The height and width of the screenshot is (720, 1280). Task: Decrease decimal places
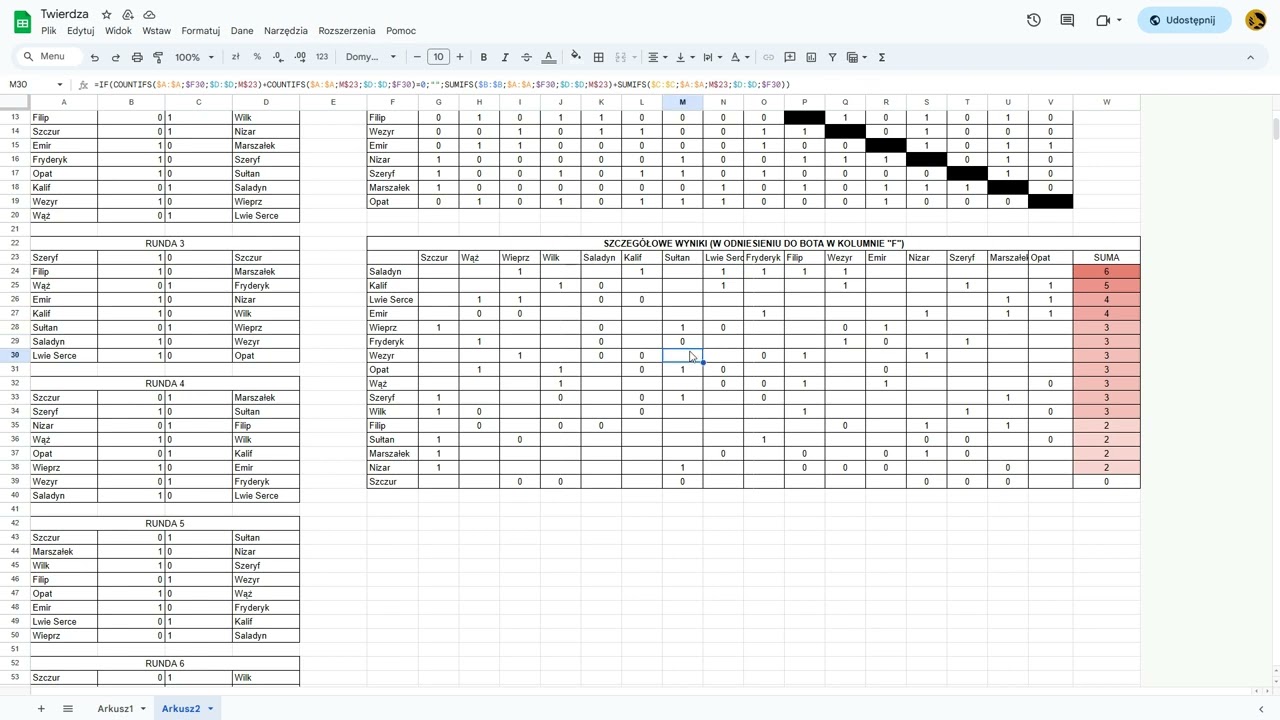point(278,57)
